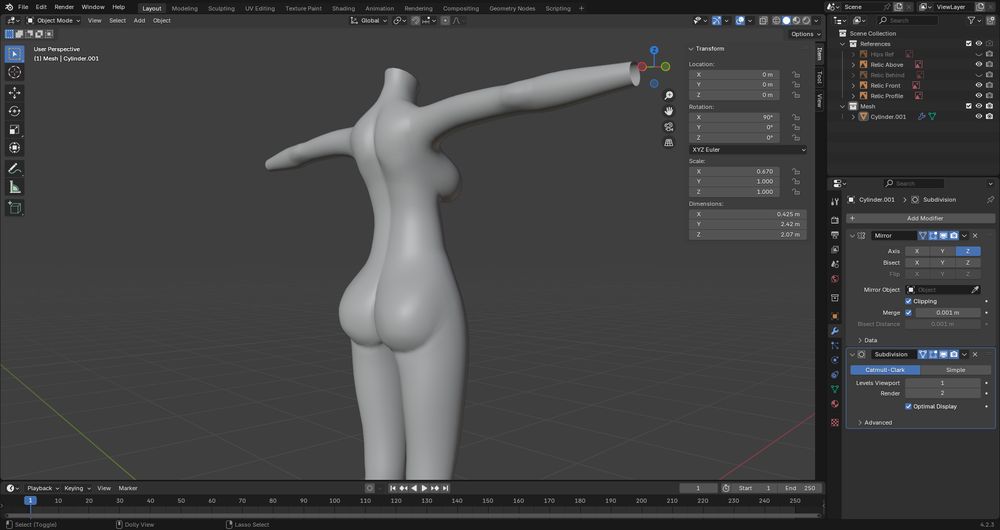Toggle the Optimal Display checkbox

pyautogui.click(x=908, y=406)
